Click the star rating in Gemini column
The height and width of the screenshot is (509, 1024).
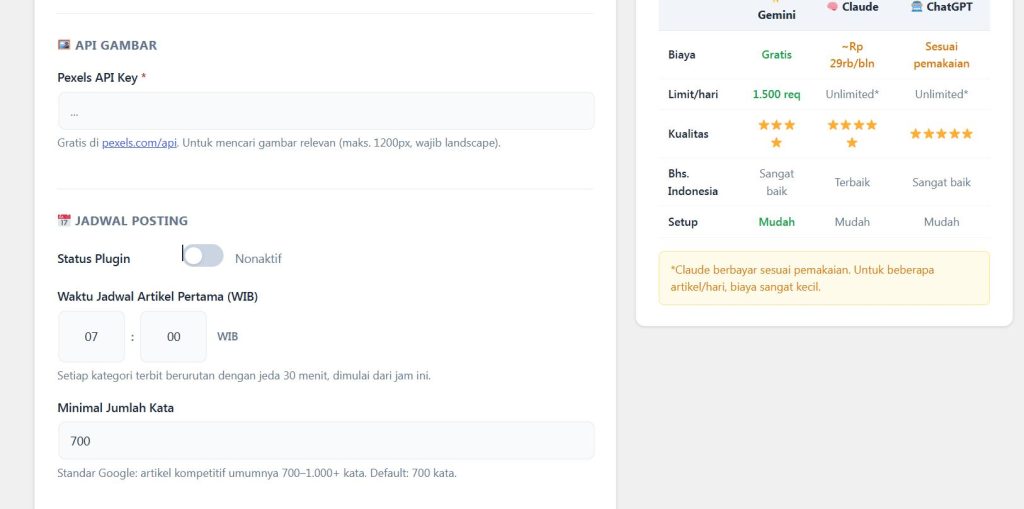776,133
